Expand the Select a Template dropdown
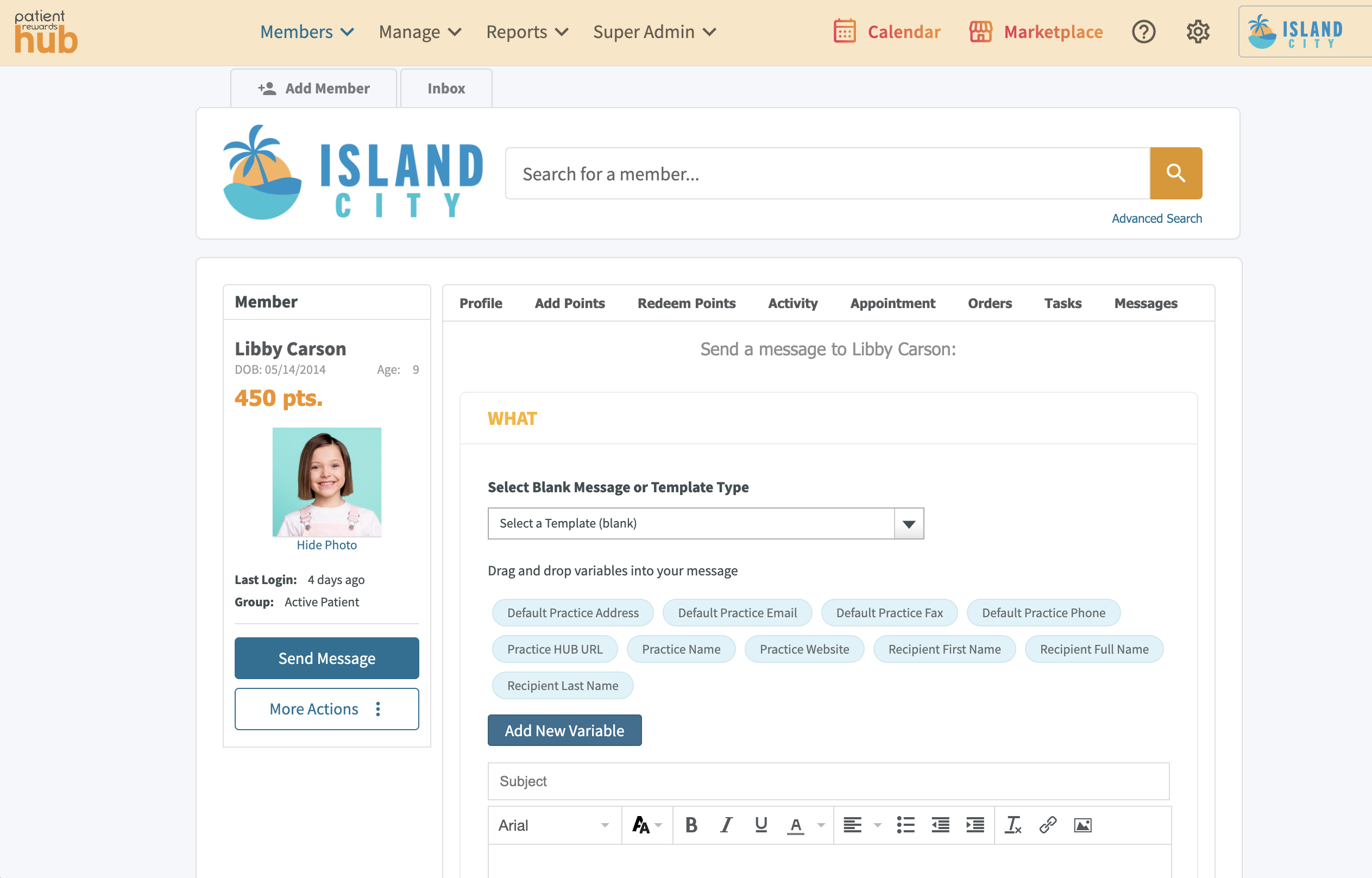The image size is (1372, 878). click(909, 523)
